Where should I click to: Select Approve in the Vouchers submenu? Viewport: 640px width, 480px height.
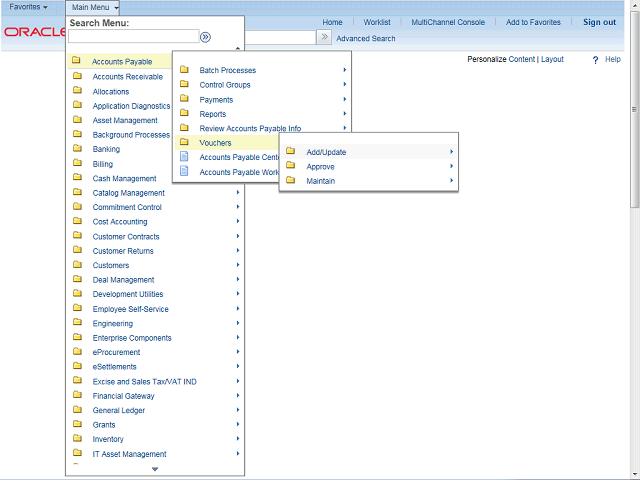(x=320, y=166)
